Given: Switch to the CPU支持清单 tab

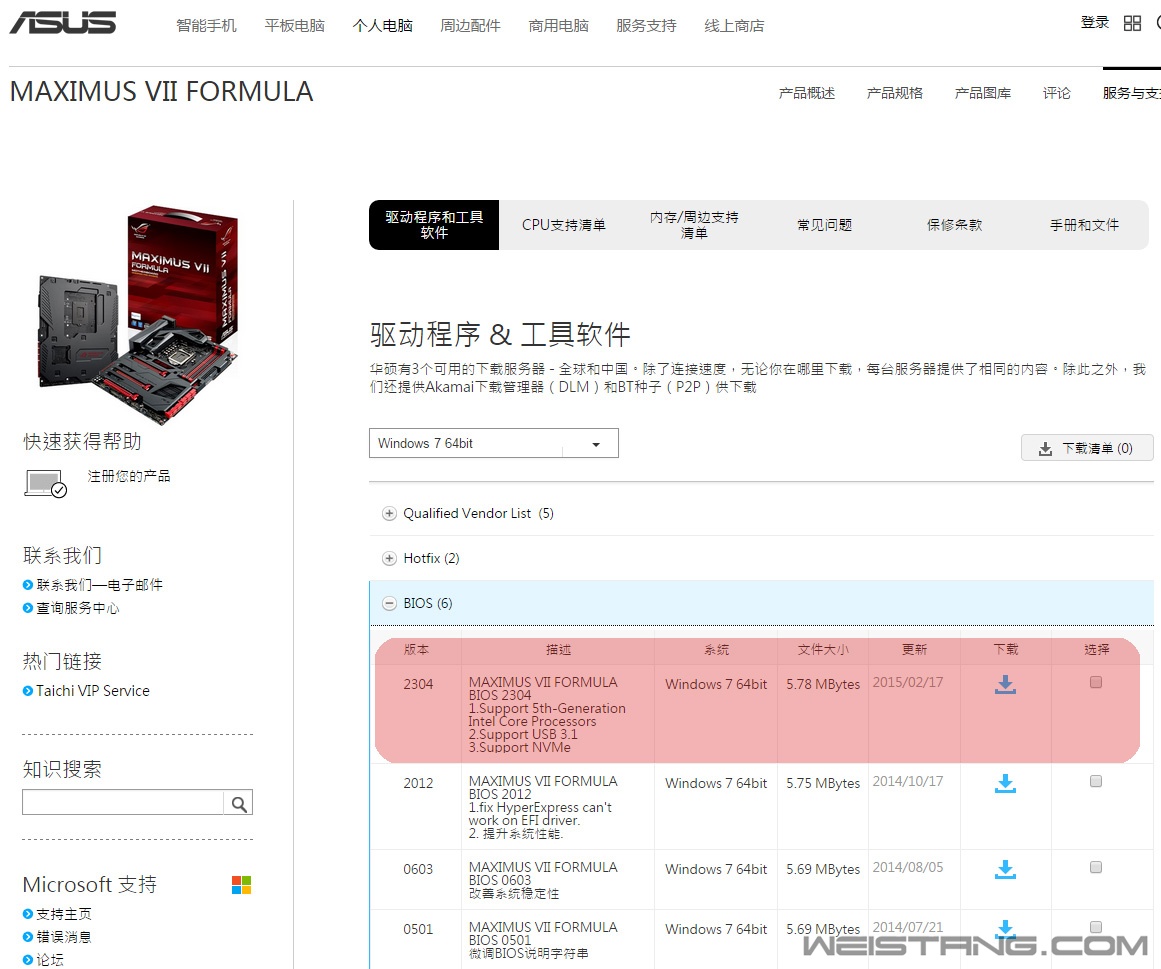Looking at the screenshot, I should click(x=563, y=225).
